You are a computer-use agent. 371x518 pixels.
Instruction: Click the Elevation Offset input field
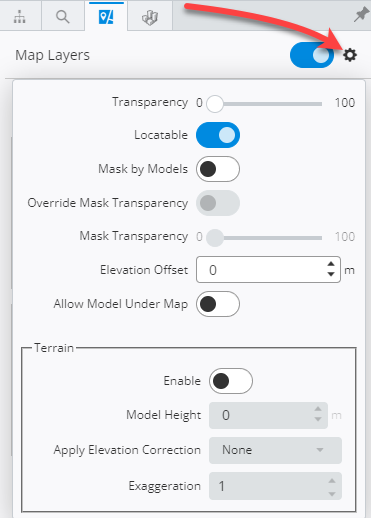(268, 270)
